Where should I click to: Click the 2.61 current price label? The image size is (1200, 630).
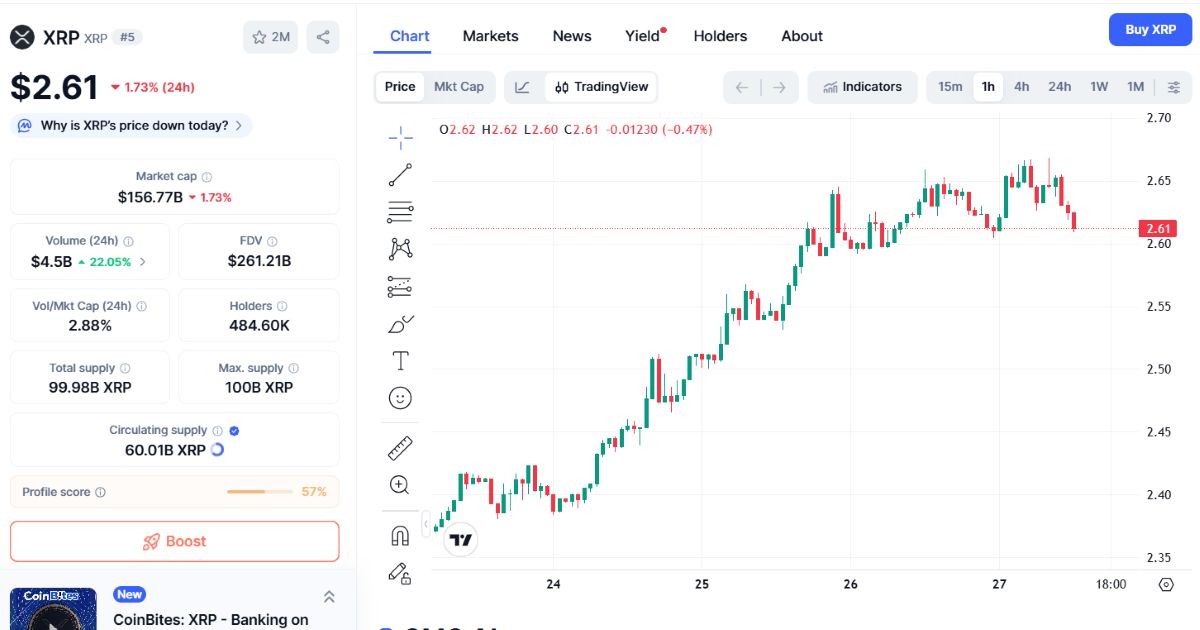pyautogui.click(x=1158, y=229)
